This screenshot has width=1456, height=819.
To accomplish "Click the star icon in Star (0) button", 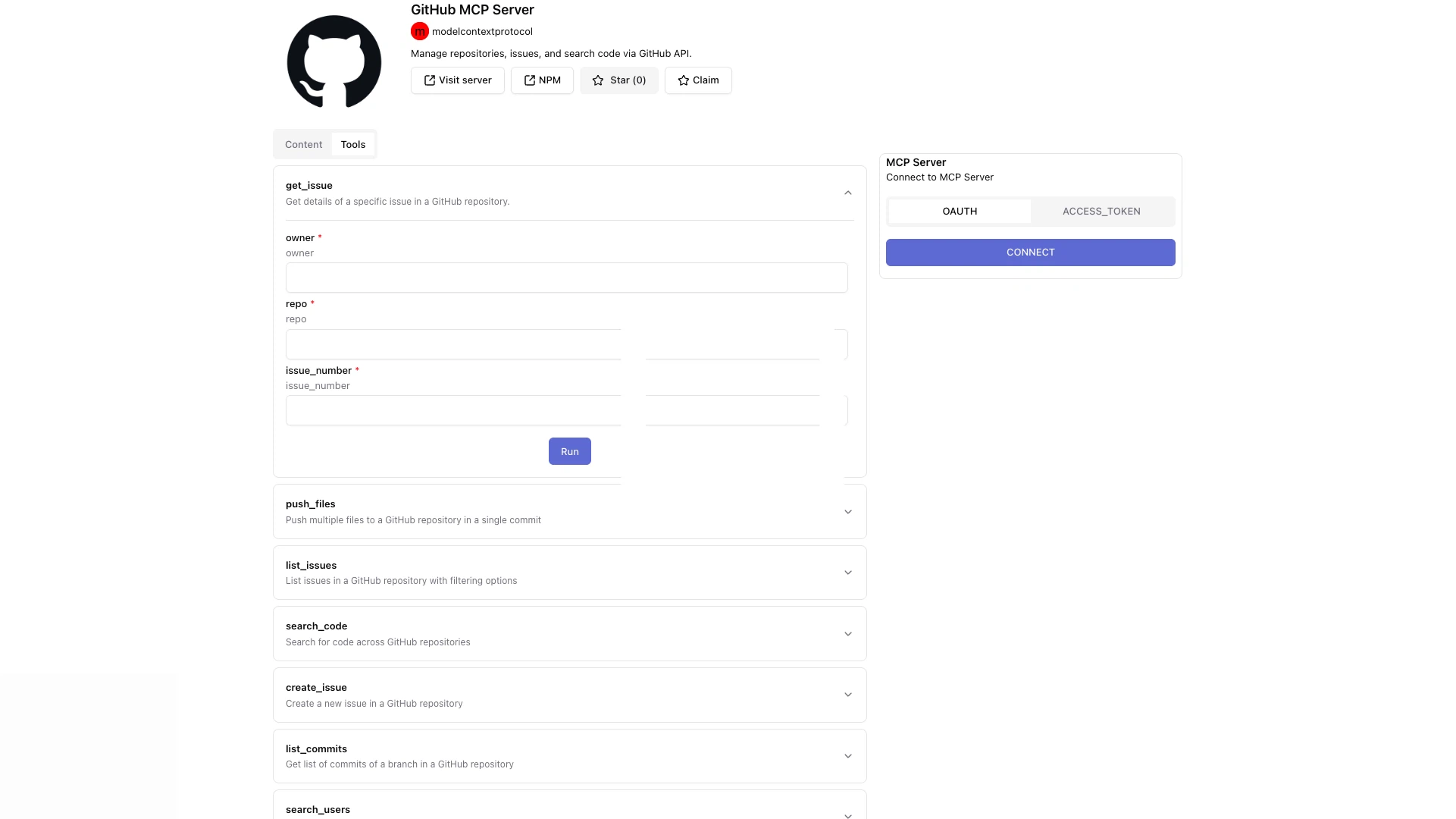I will (598, 80).
